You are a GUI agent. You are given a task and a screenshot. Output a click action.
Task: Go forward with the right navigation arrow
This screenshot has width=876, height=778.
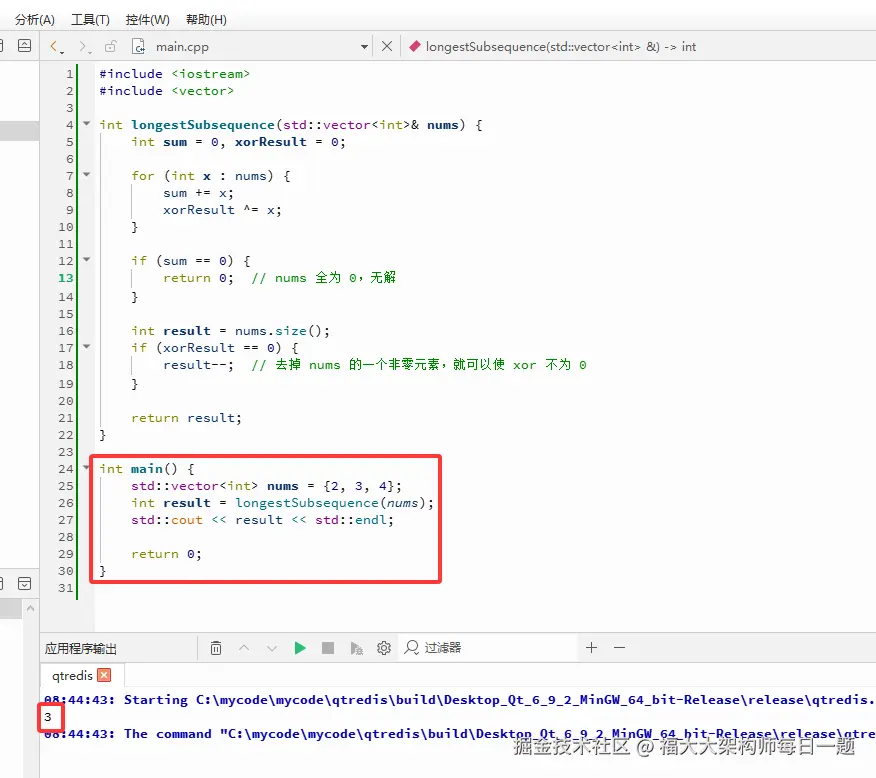point(83,46)
